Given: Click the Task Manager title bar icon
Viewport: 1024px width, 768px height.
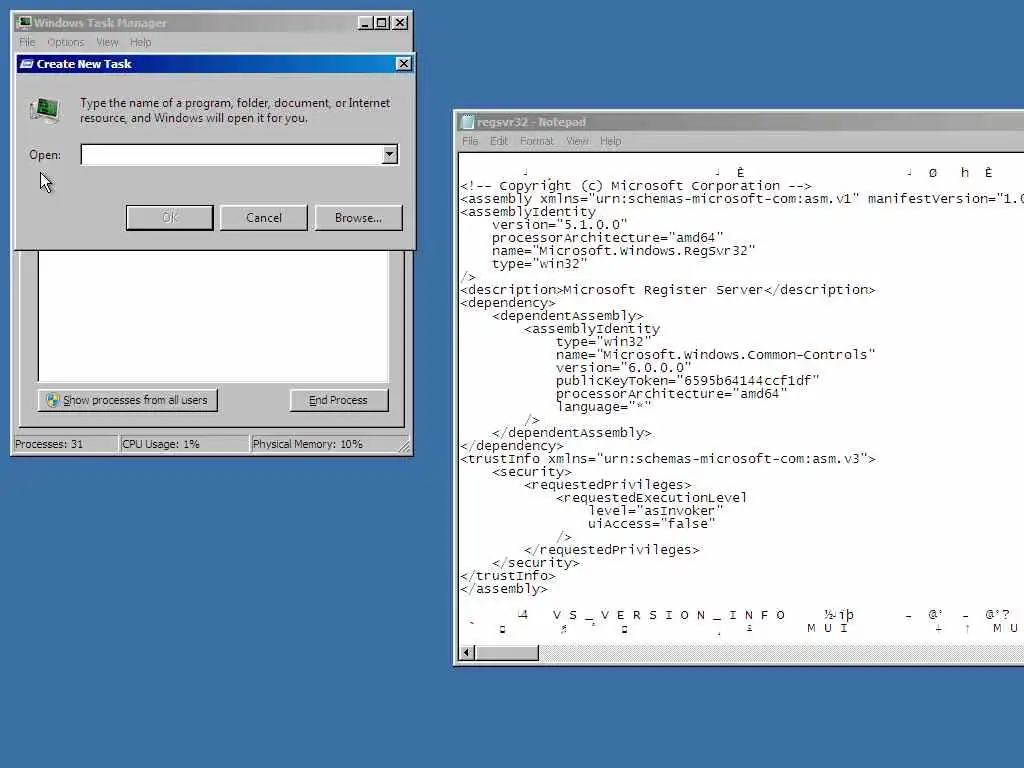Looking at the screenshot, I should [24, 22].
